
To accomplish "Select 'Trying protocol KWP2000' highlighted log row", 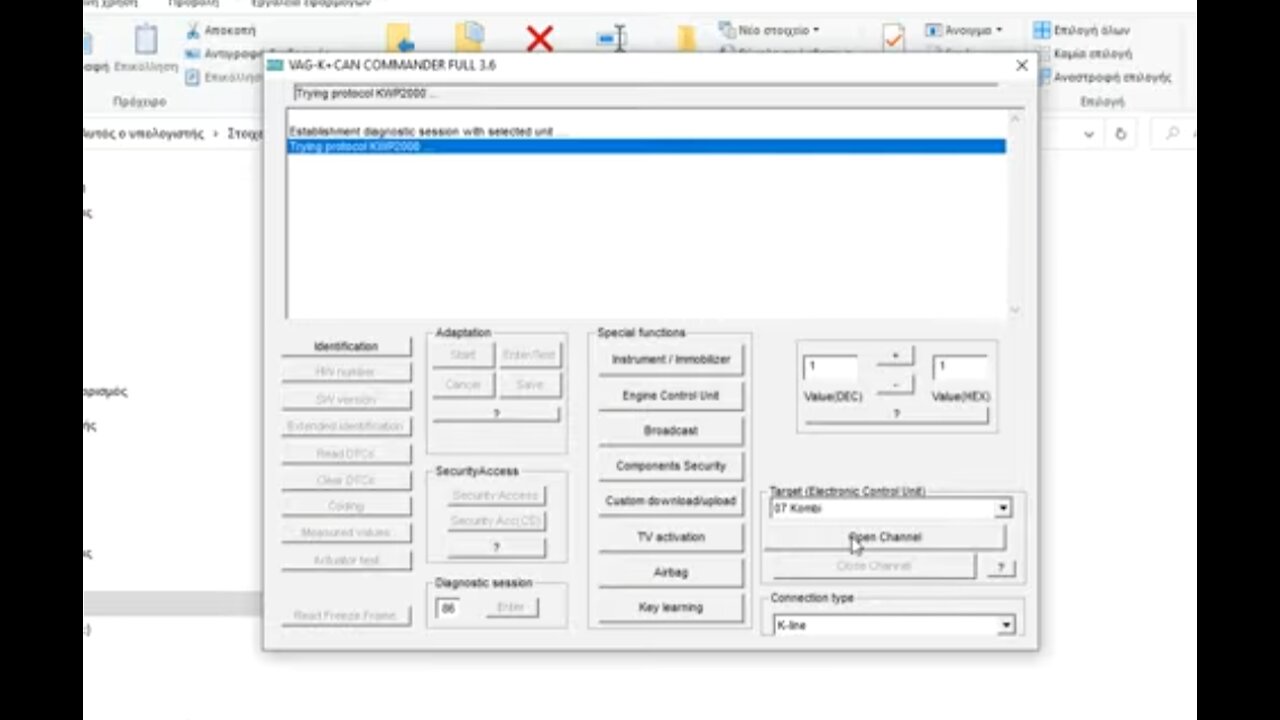I will (646, 147).
